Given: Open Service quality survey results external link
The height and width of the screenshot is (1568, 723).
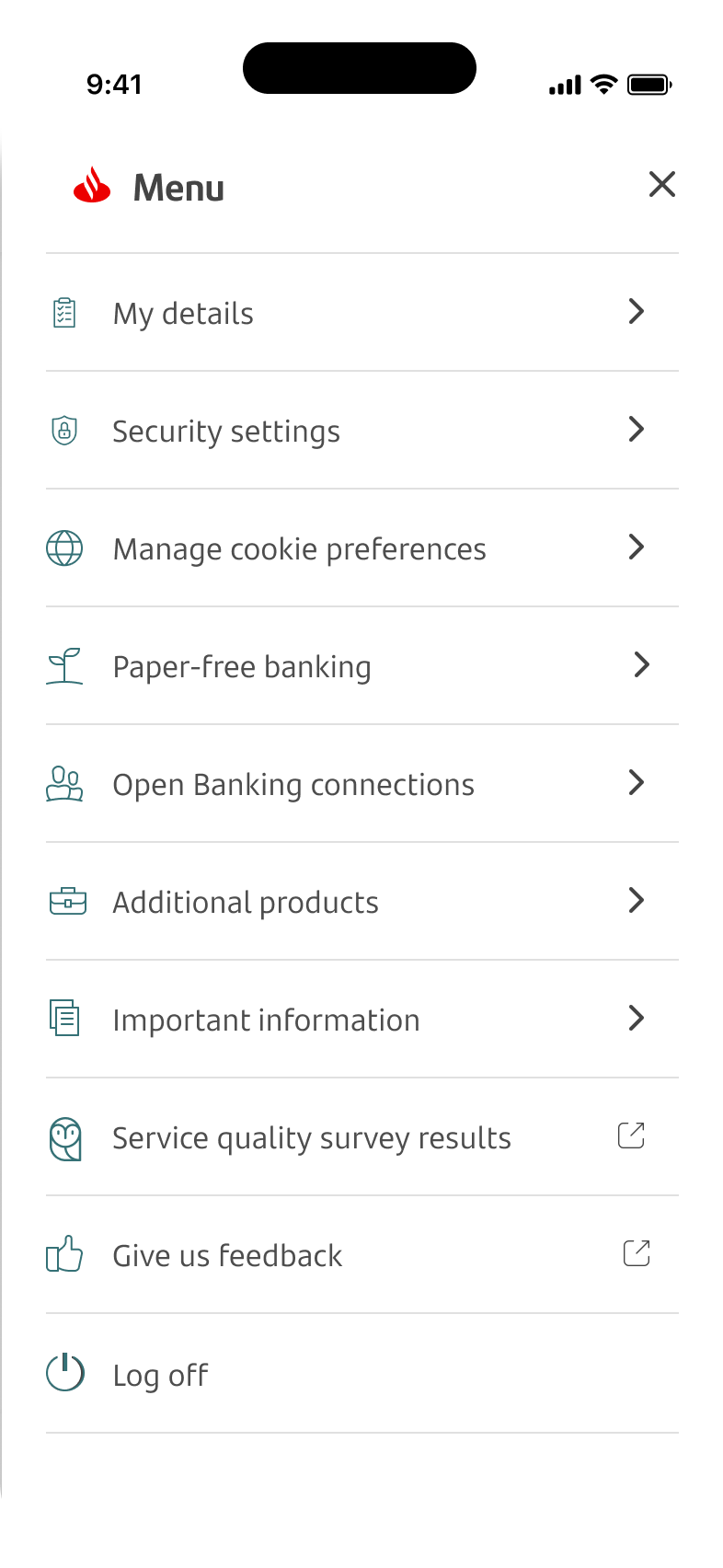Looking at the screenshot, I should click(631, 1136).
